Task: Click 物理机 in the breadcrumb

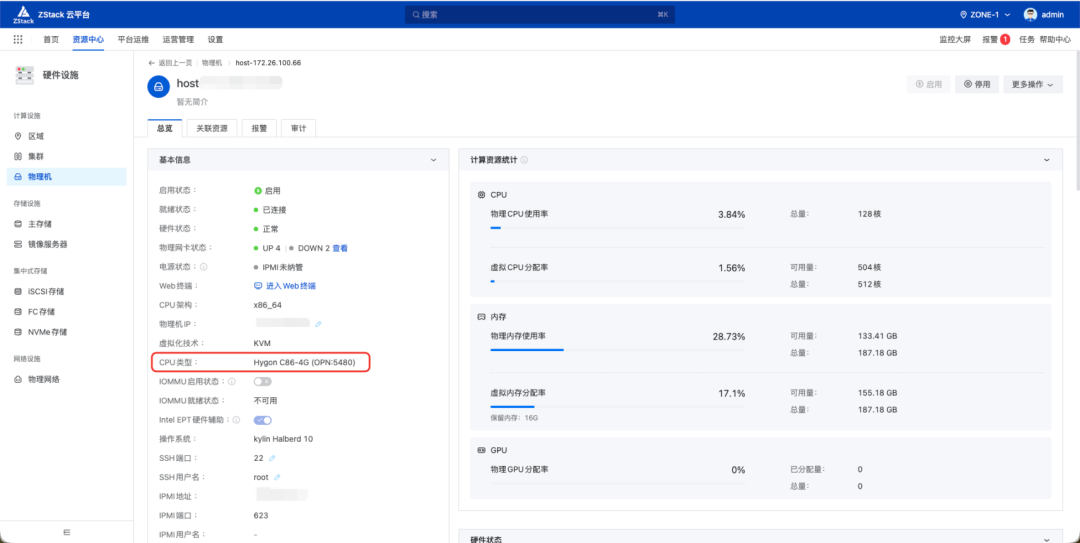Action: tap(211, 63)
